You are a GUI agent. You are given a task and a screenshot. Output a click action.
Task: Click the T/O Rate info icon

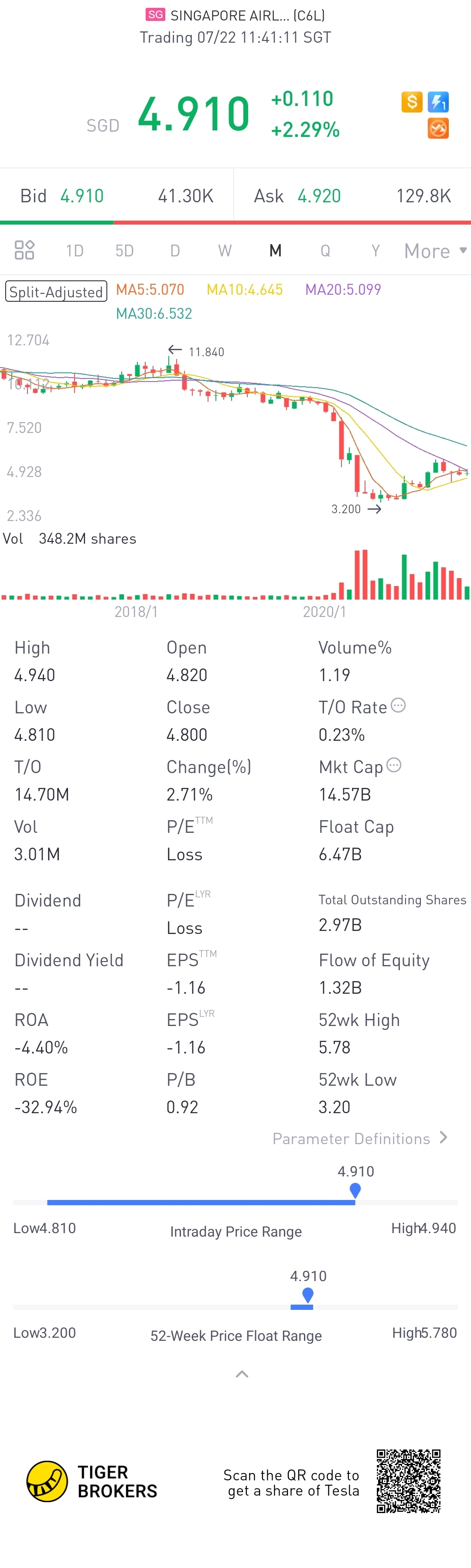398,706
